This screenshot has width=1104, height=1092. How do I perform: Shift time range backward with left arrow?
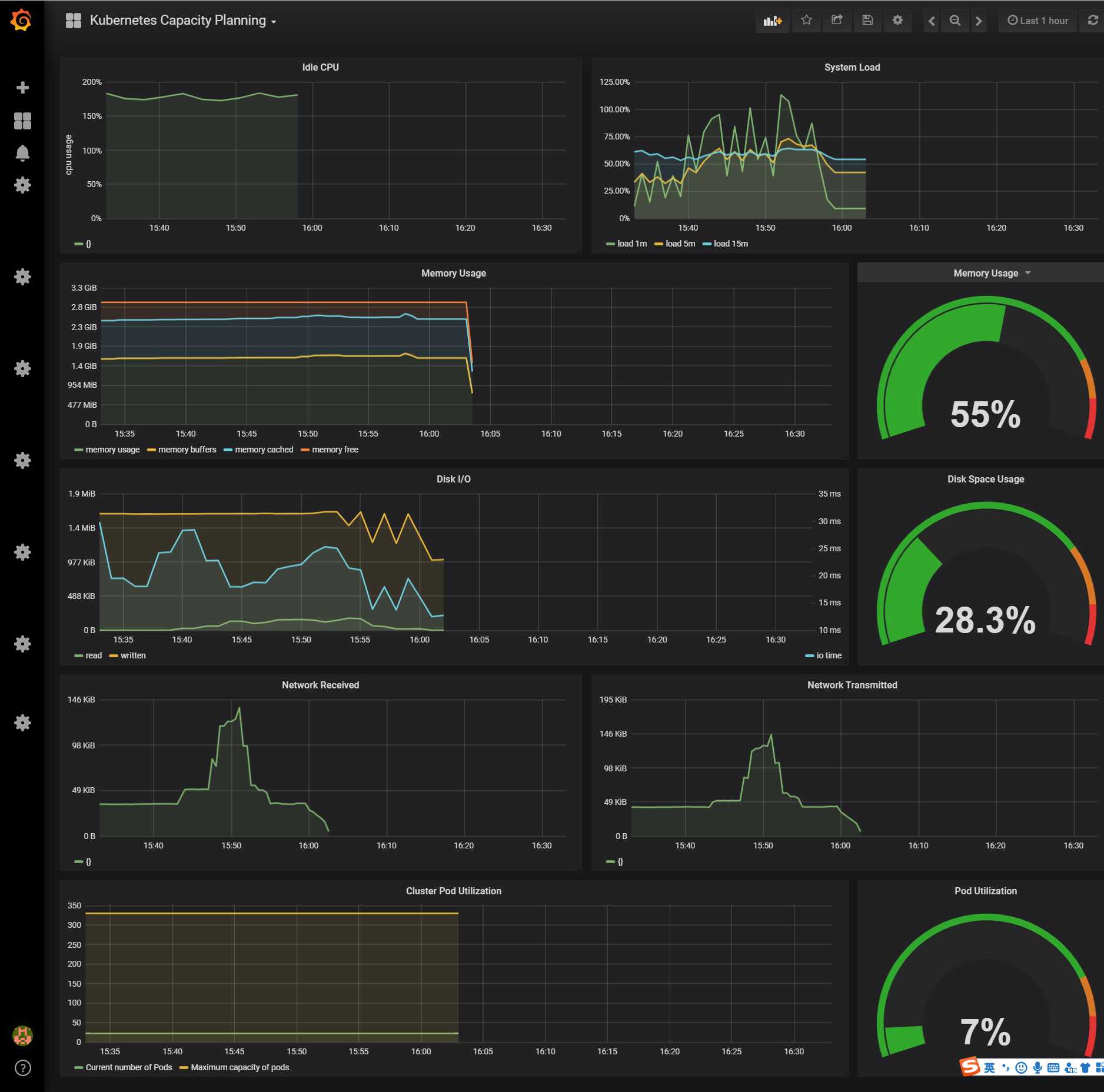pos(932,21)
